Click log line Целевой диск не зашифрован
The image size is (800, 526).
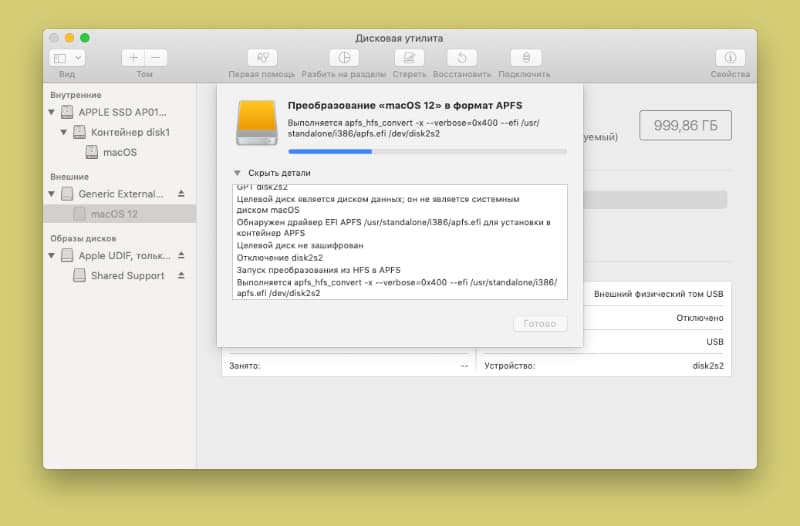(x=300, y=245)
